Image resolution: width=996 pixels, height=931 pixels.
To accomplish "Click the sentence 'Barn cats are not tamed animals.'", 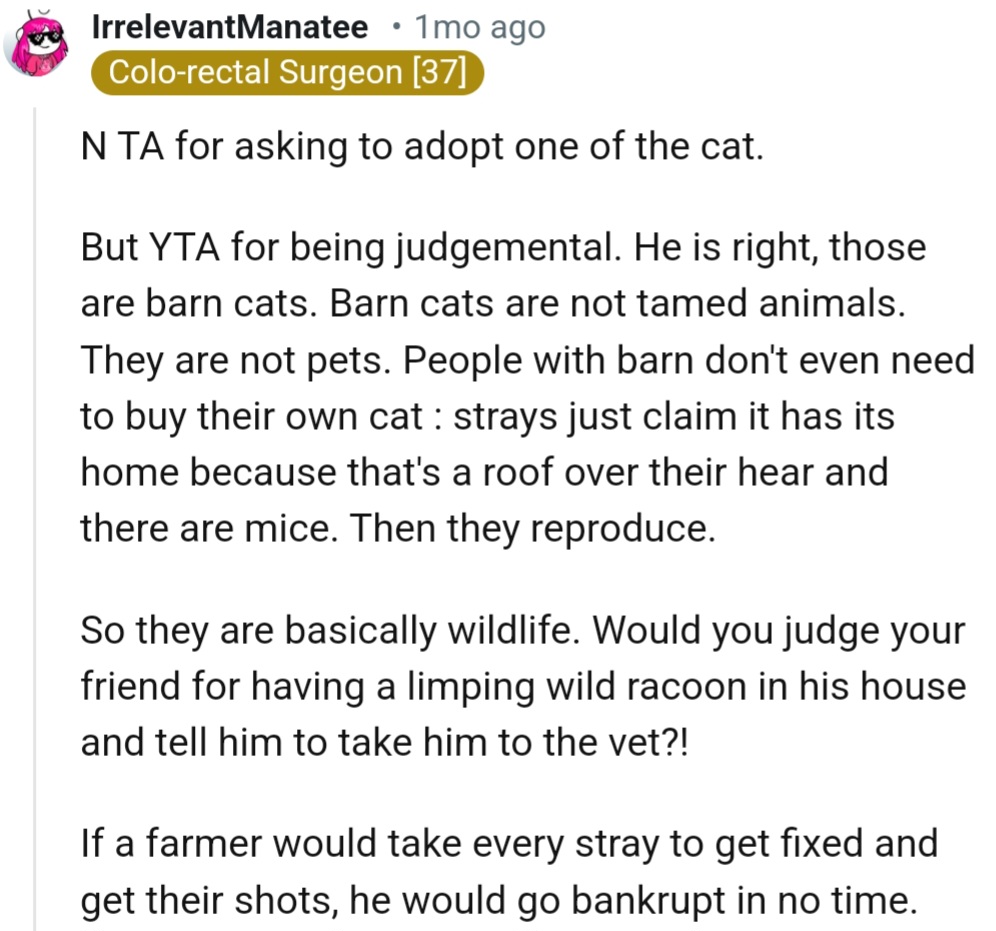I will [617, 304].
